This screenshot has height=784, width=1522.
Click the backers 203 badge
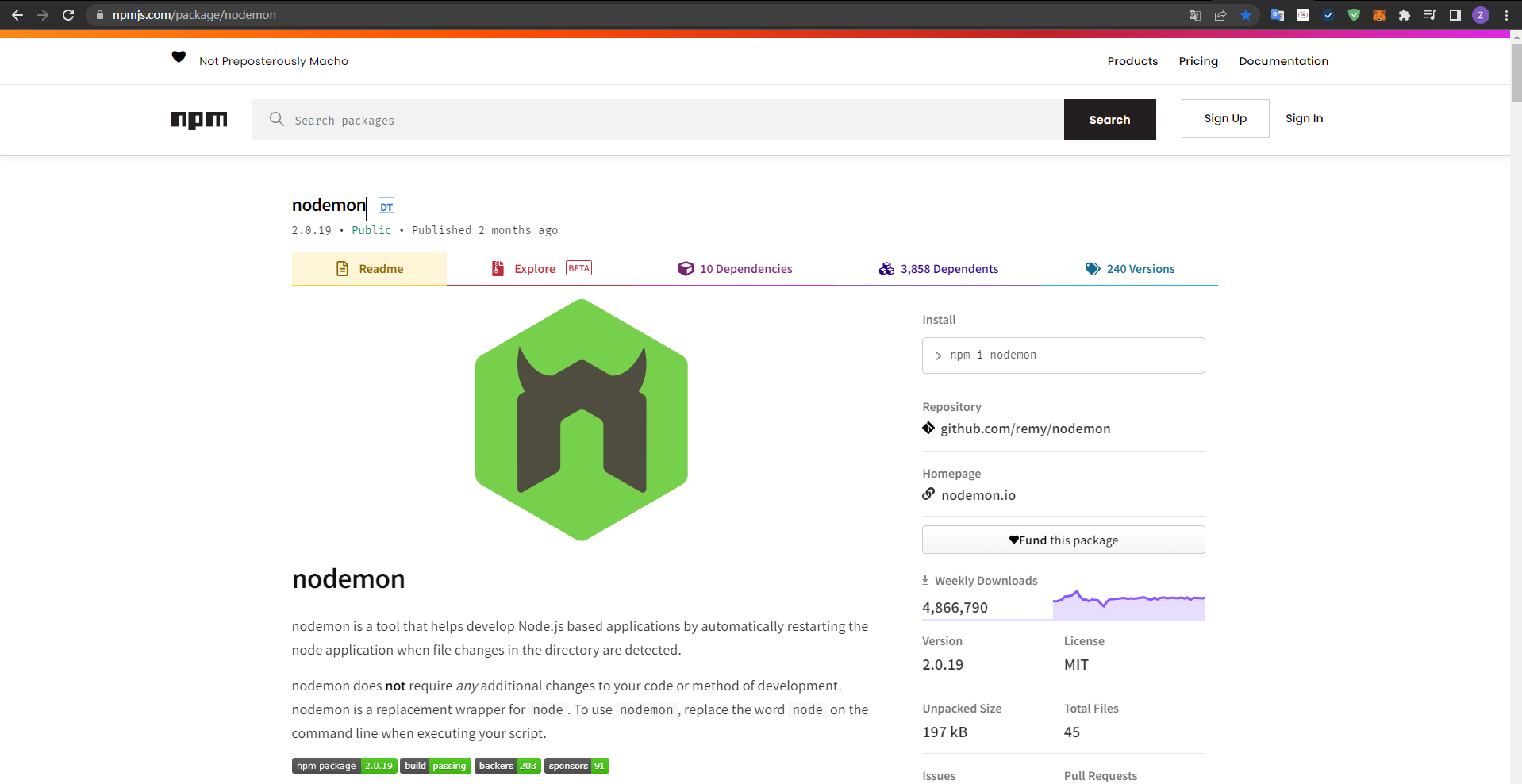point(508,766)
